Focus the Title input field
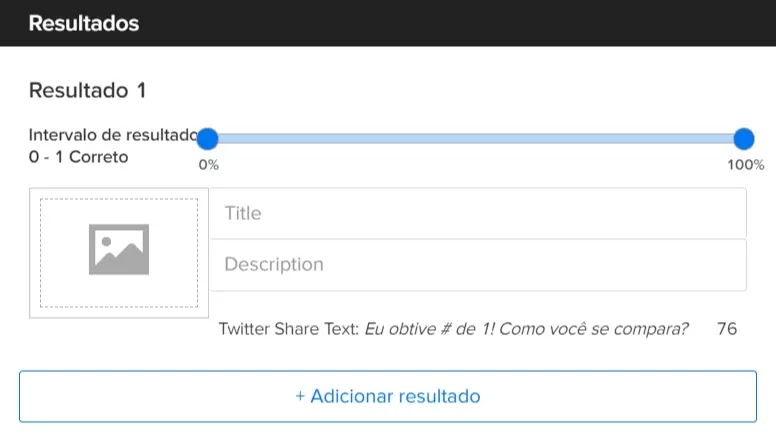 point(478,213)
